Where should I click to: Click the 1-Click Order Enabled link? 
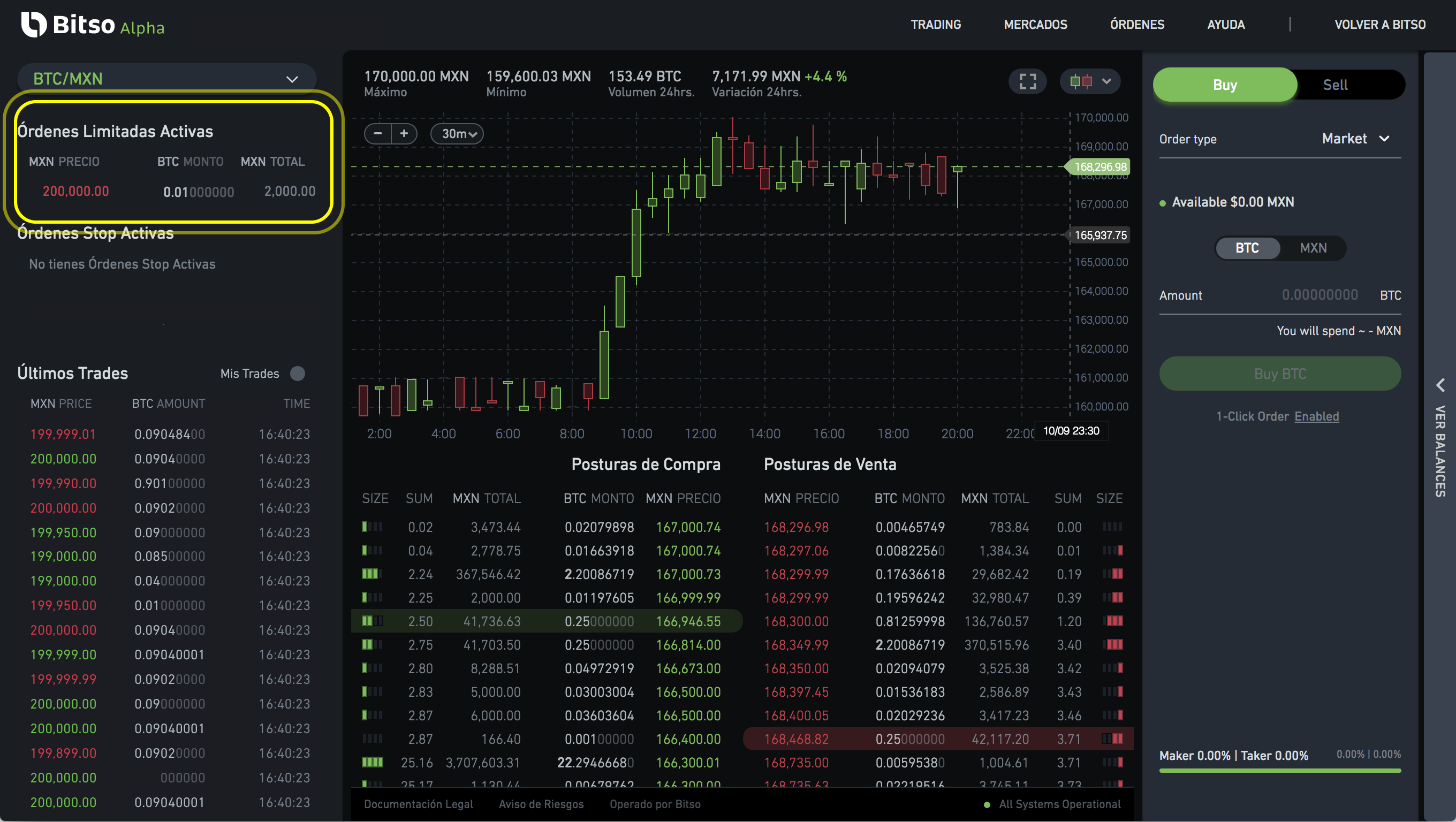point(1316,416)
